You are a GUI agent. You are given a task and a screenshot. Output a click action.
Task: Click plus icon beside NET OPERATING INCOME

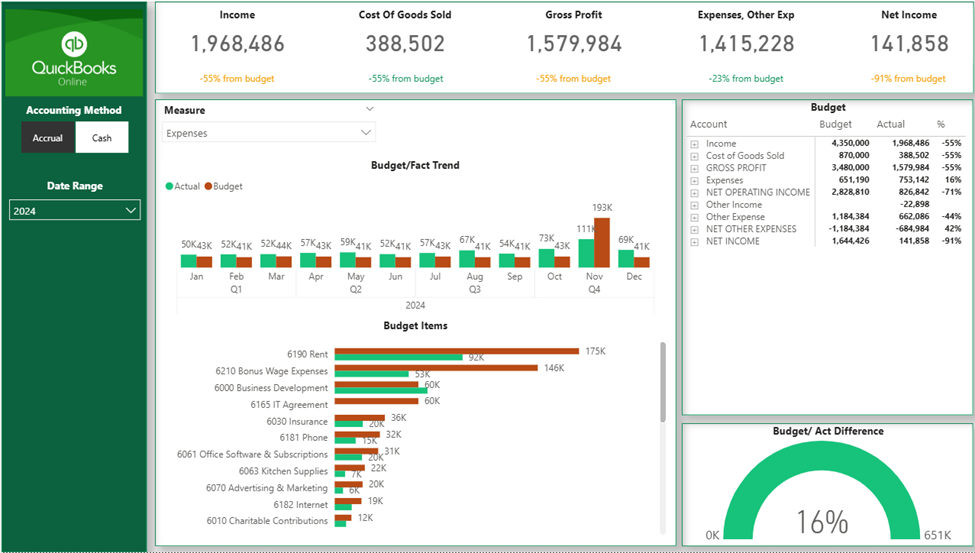tap(694, 192)
